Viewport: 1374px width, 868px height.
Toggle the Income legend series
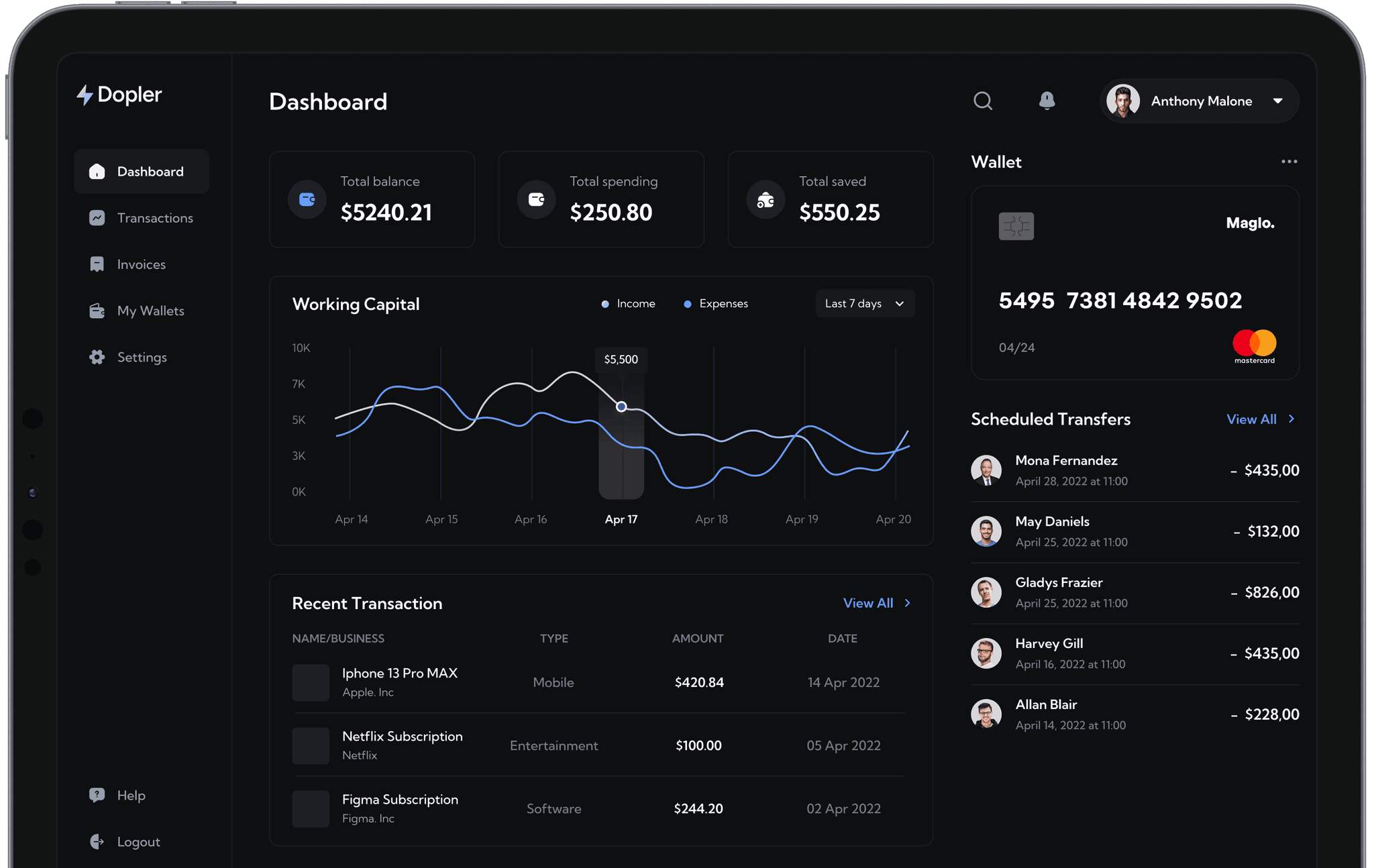(x=629, y=304)
